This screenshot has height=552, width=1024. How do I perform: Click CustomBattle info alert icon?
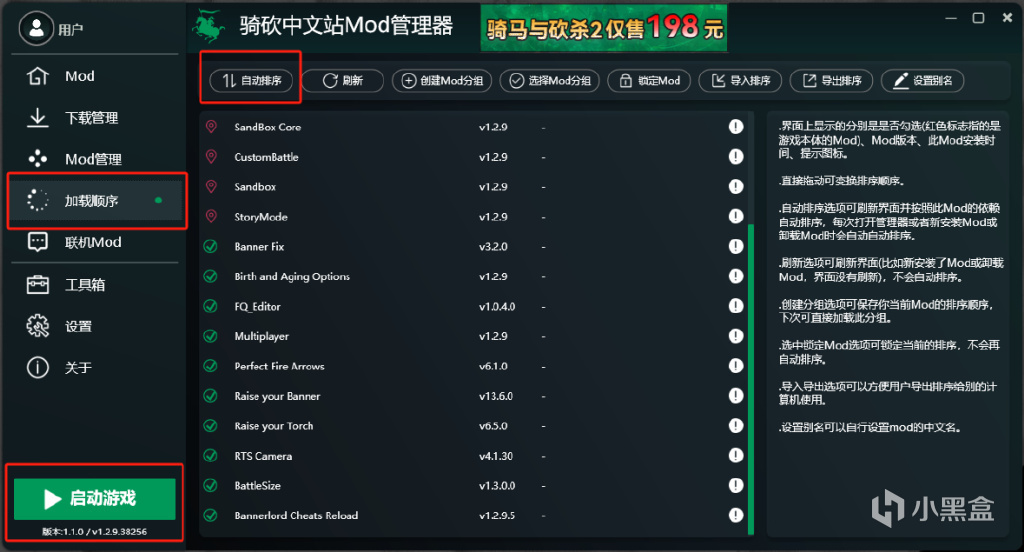[x=736, y=157]
